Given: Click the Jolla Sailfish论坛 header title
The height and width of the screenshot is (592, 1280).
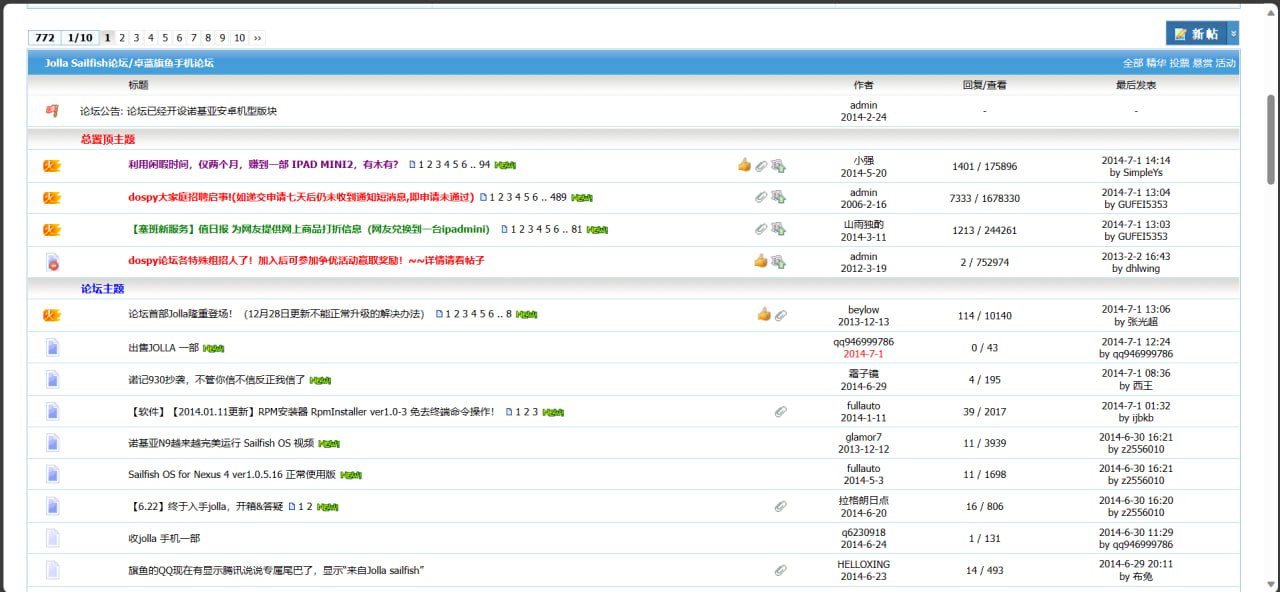Looking at the screenshot, I should coord(129,63).
